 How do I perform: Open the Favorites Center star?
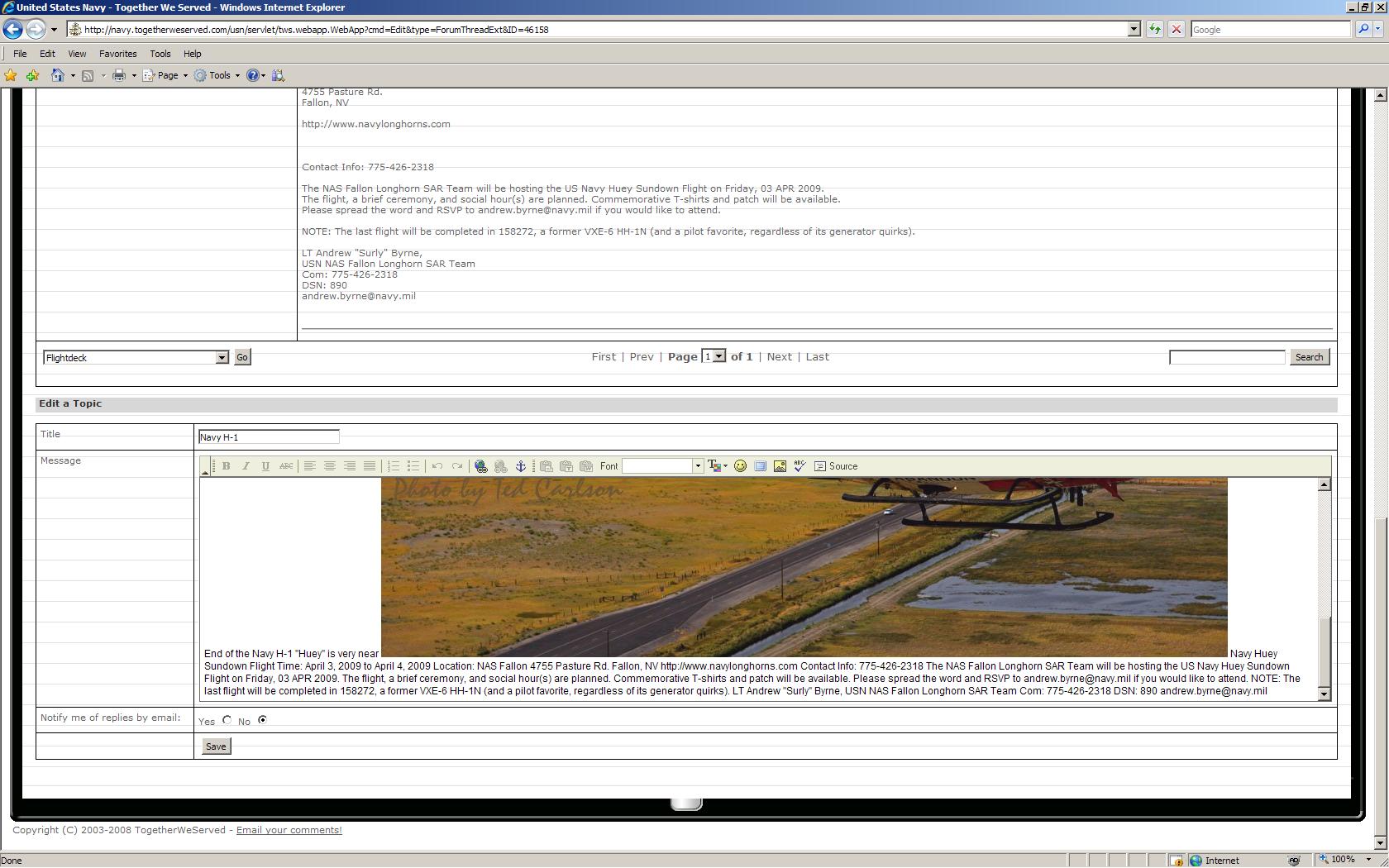tap(11, 75)
